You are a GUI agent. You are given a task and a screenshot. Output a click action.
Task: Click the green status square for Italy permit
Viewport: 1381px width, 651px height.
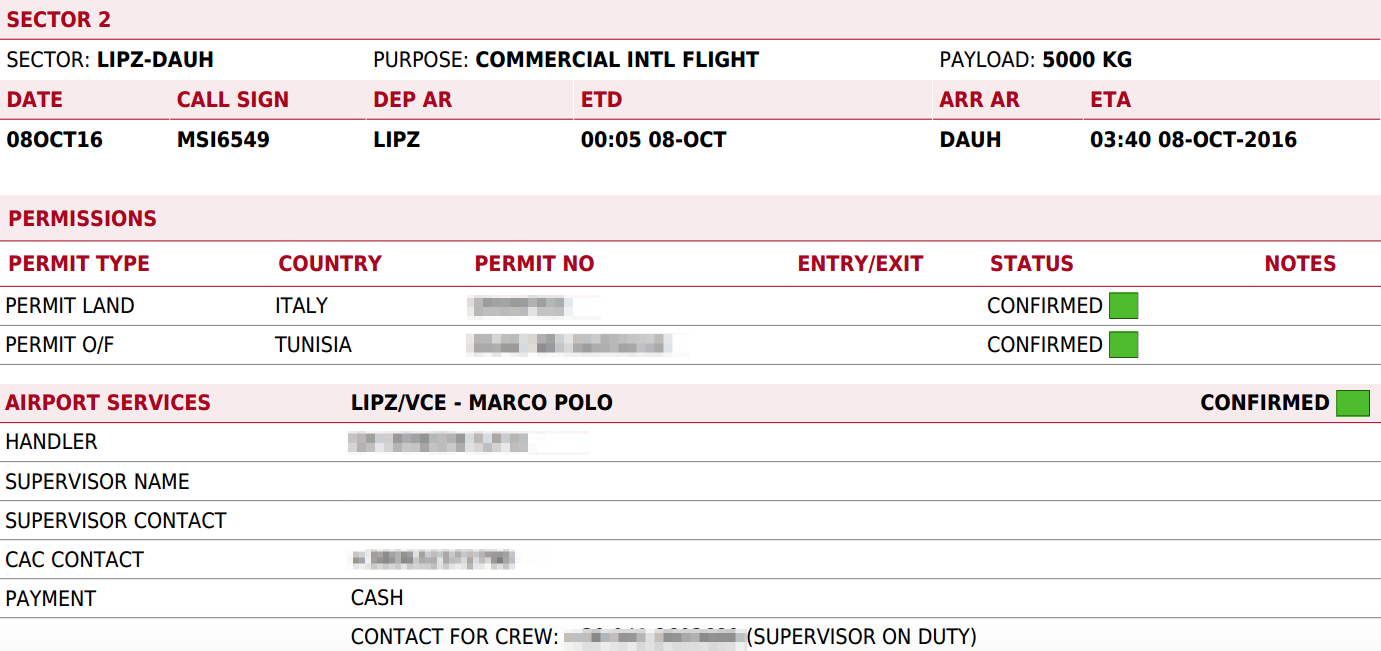click(1123, 306)
